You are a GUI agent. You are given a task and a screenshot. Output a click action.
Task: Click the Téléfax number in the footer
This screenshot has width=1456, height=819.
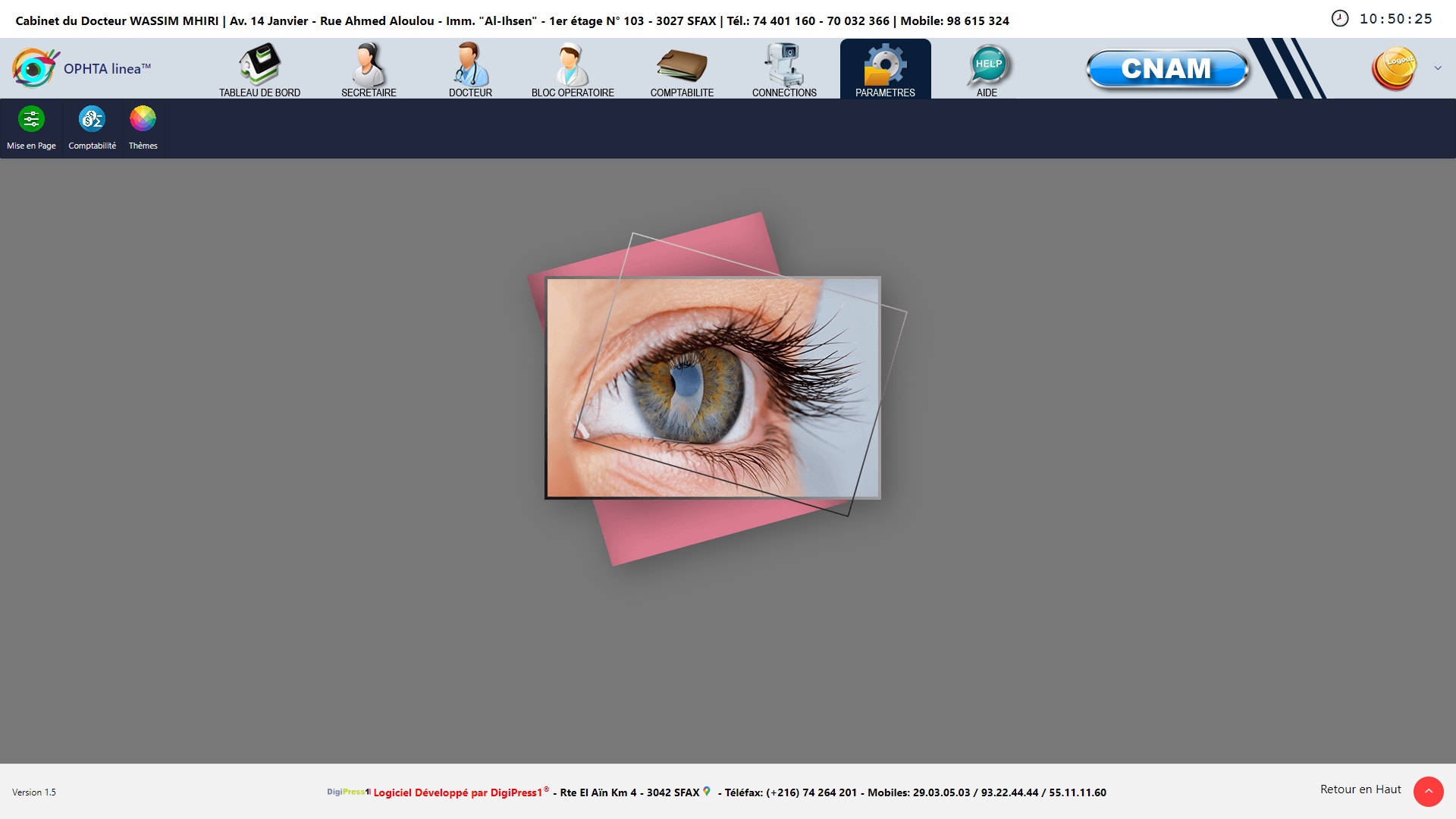[791, 792]
